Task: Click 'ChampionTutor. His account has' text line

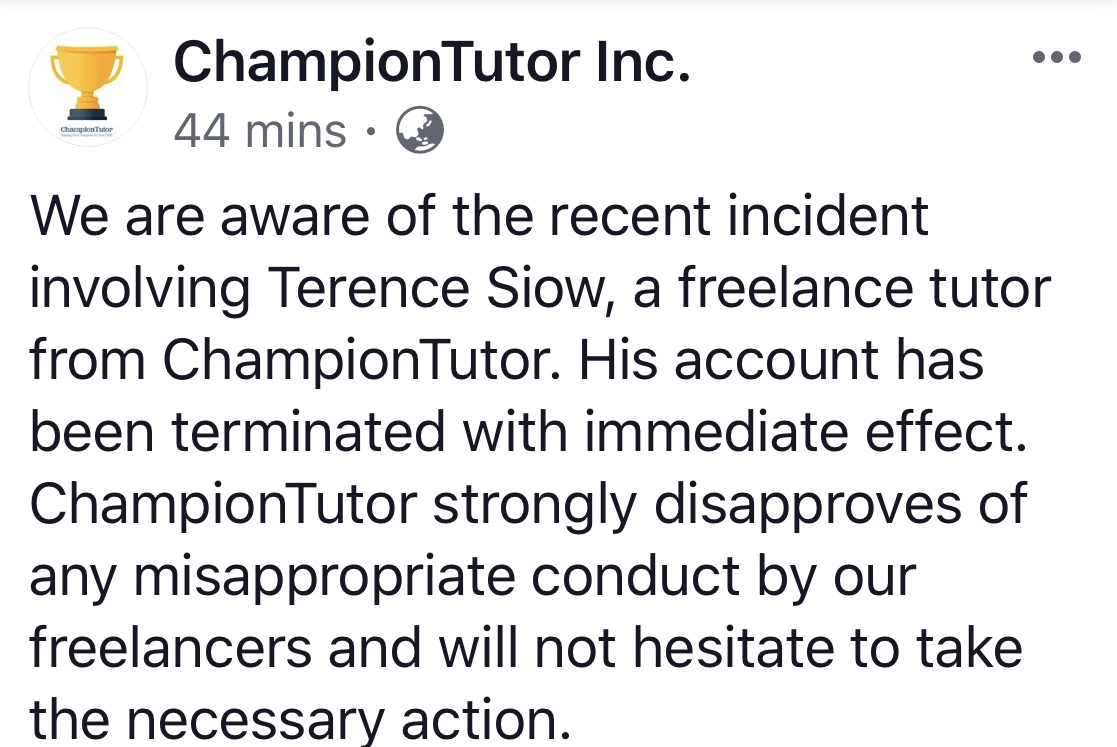Action: coord(573,360)
